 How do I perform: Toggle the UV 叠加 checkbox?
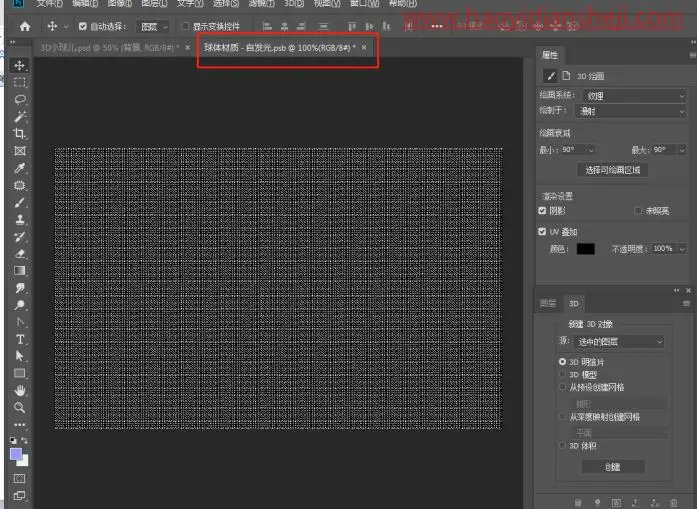[x=542, y=232]
